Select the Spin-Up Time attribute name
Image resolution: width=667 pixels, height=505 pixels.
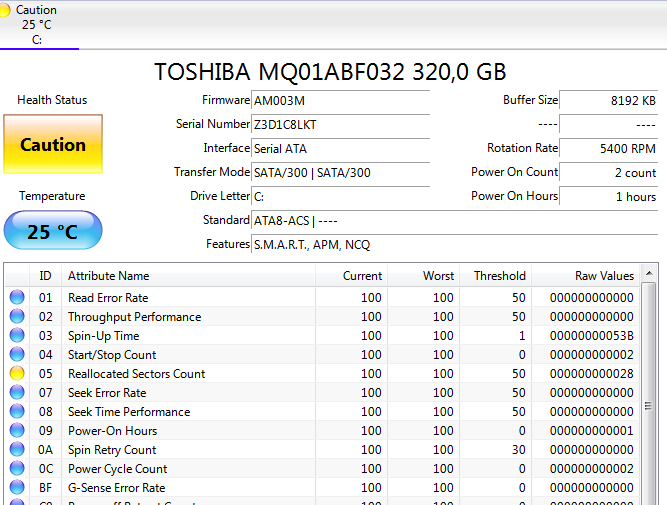click(x=104, y=336)
